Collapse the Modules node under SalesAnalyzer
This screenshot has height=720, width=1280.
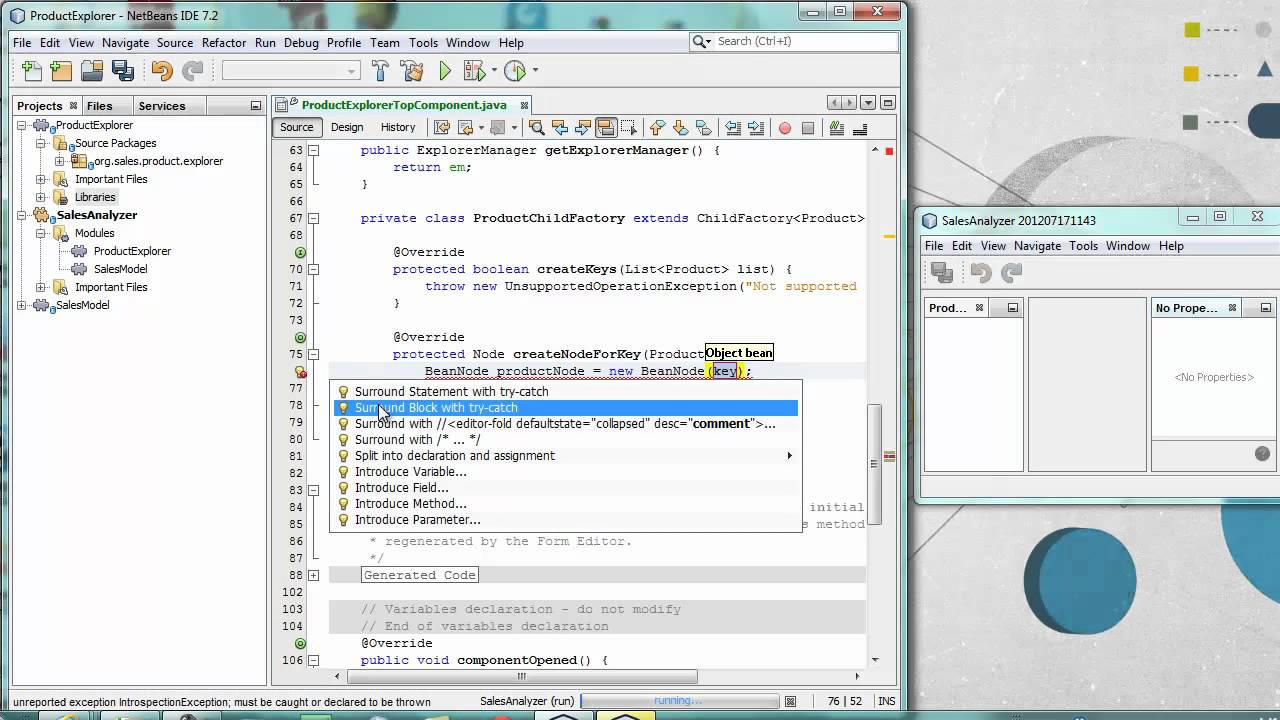(41, 233)
